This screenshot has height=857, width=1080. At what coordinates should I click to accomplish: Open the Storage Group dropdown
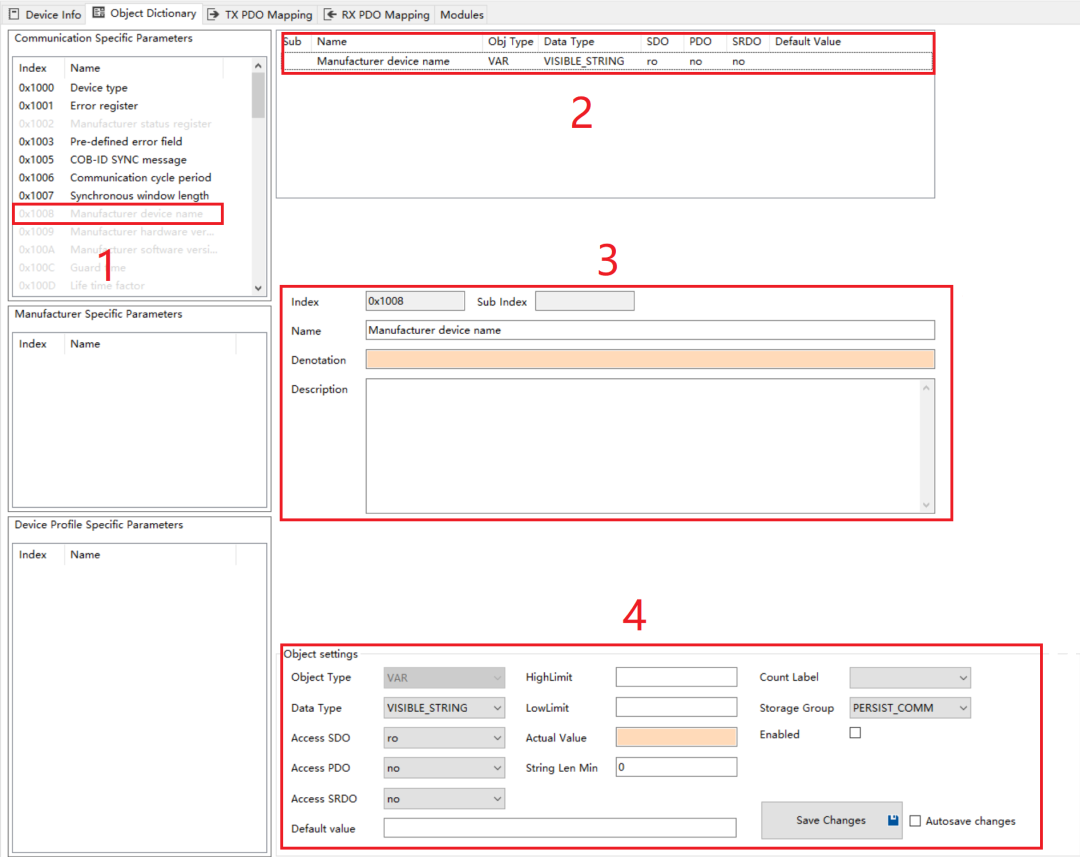909,708
